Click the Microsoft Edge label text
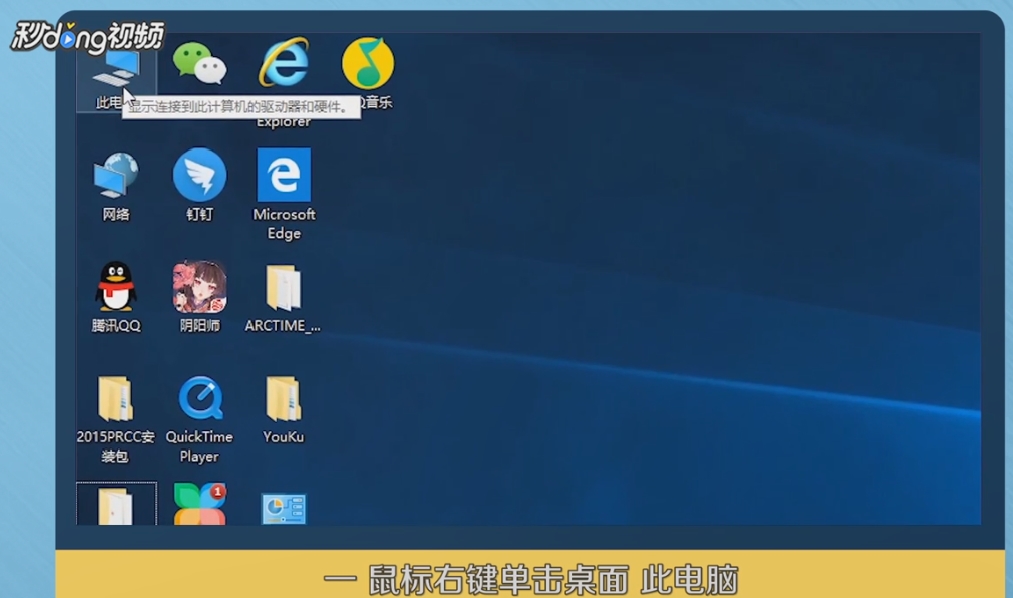 coord(284,223)
